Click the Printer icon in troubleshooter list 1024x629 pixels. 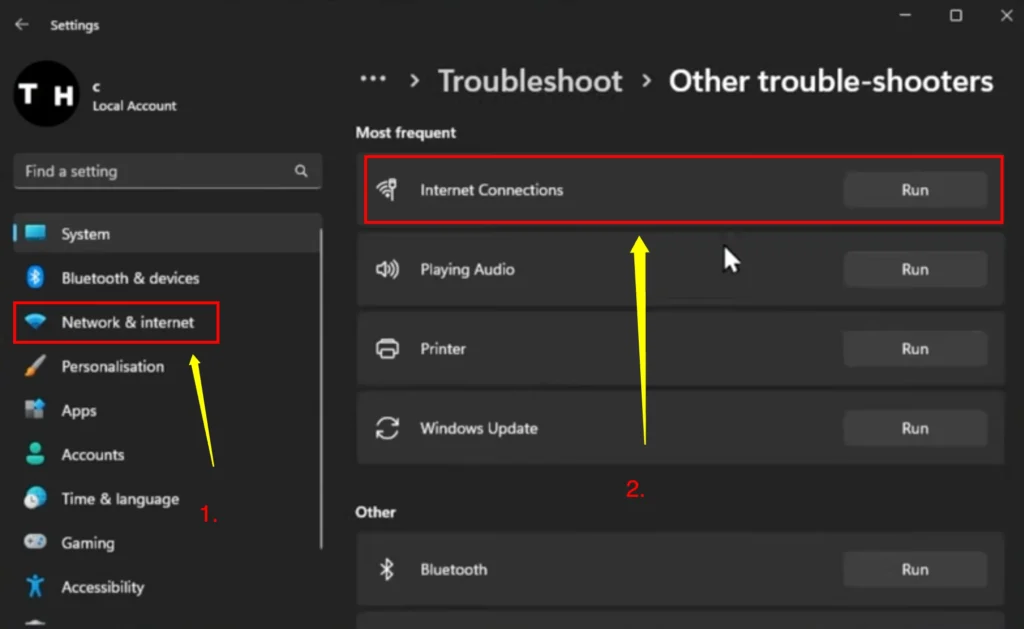[387, 348]
